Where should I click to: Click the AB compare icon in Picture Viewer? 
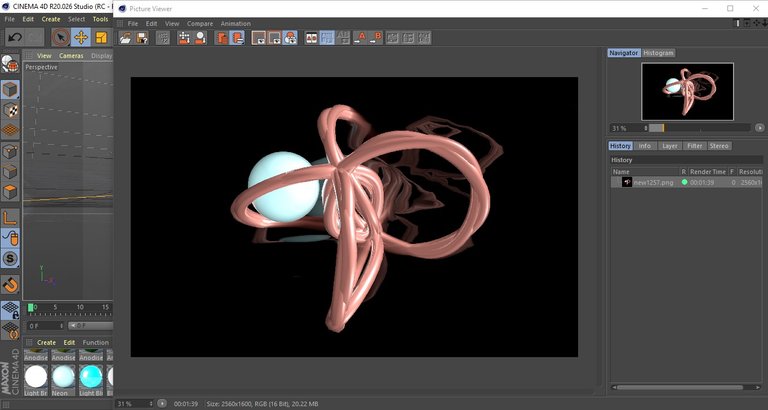[311, 38]
